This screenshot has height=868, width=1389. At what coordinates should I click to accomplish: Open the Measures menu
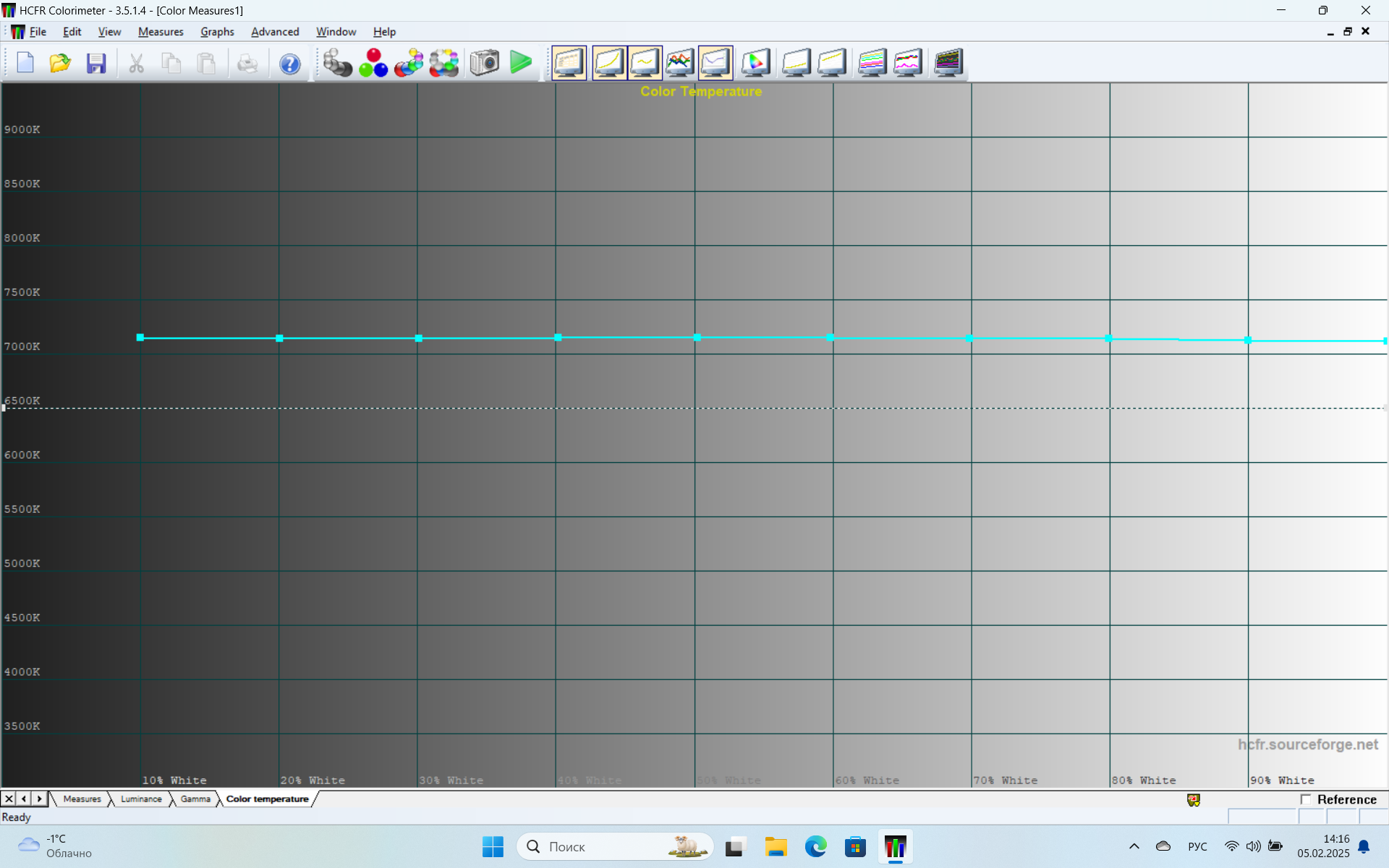coord(161,32)
